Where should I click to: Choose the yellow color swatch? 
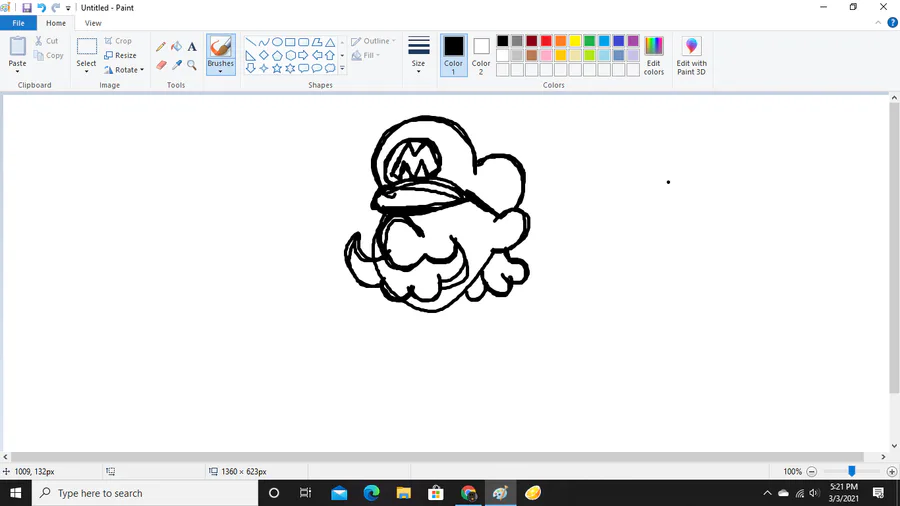click(575, 41)
